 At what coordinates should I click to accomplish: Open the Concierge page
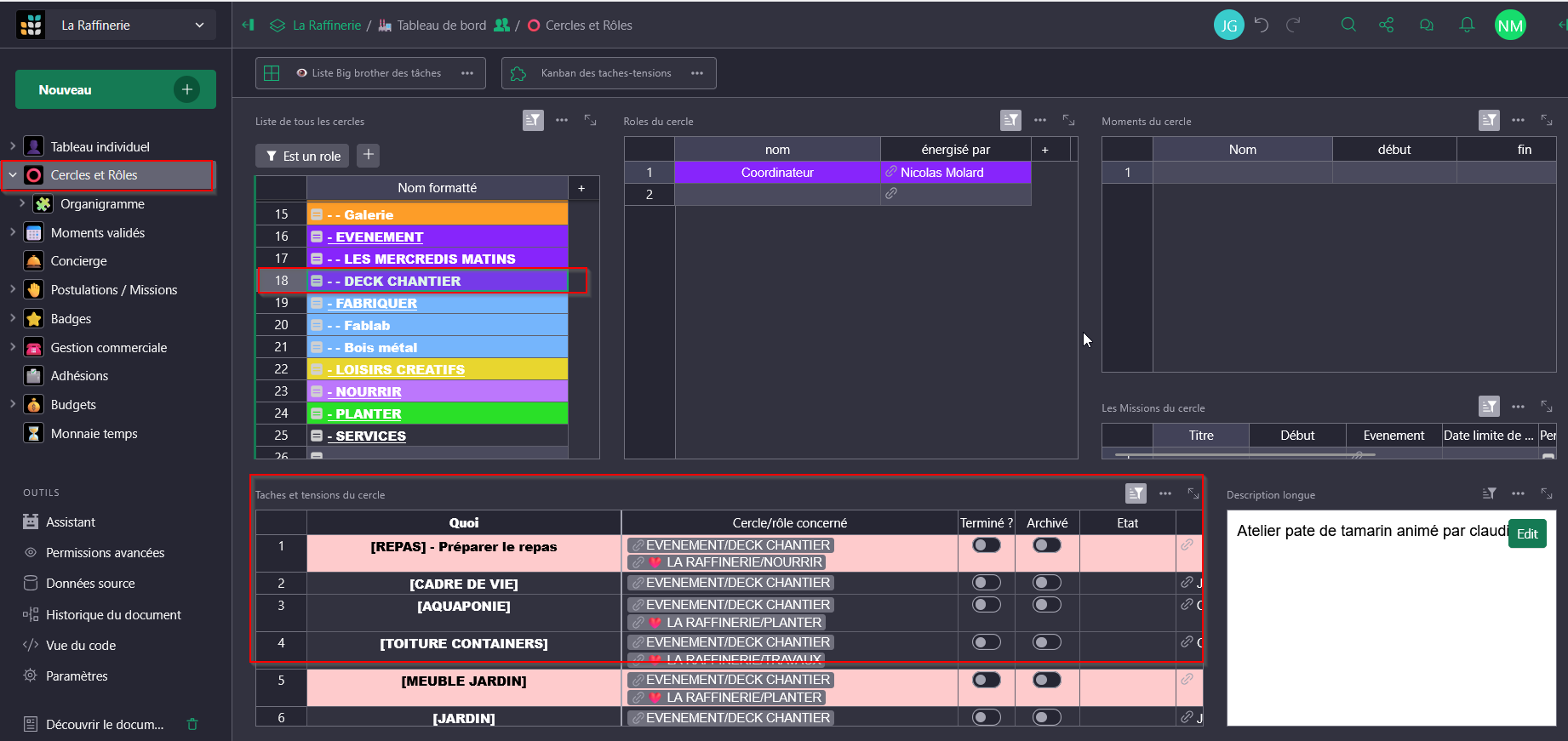click(78, 261)
